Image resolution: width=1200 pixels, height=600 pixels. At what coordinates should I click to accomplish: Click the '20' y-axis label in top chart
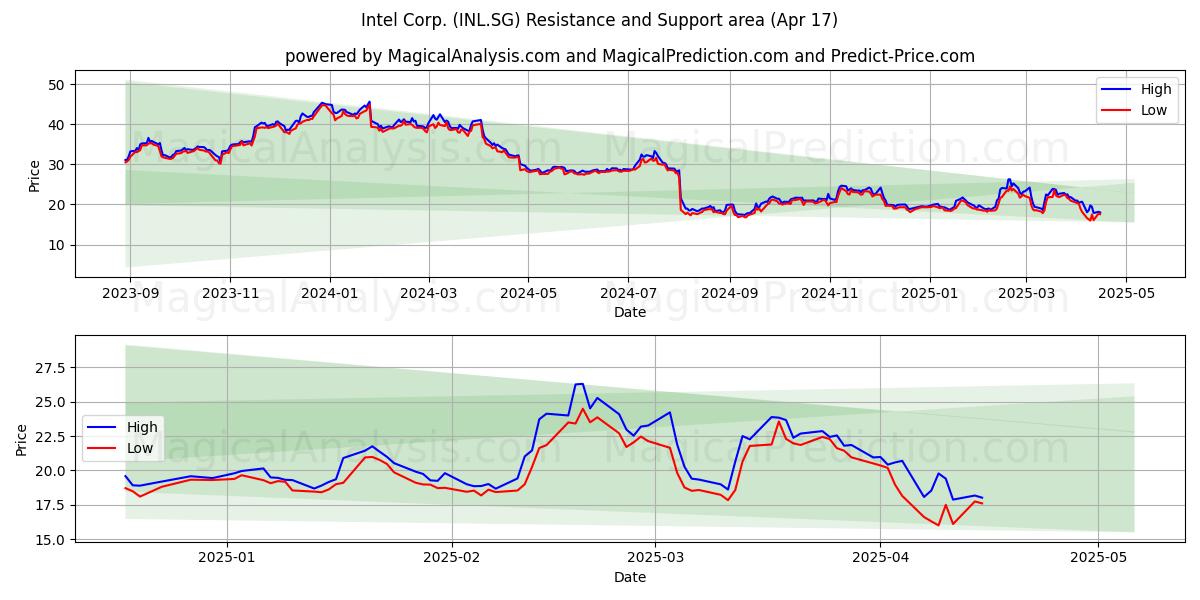(58, 205)
